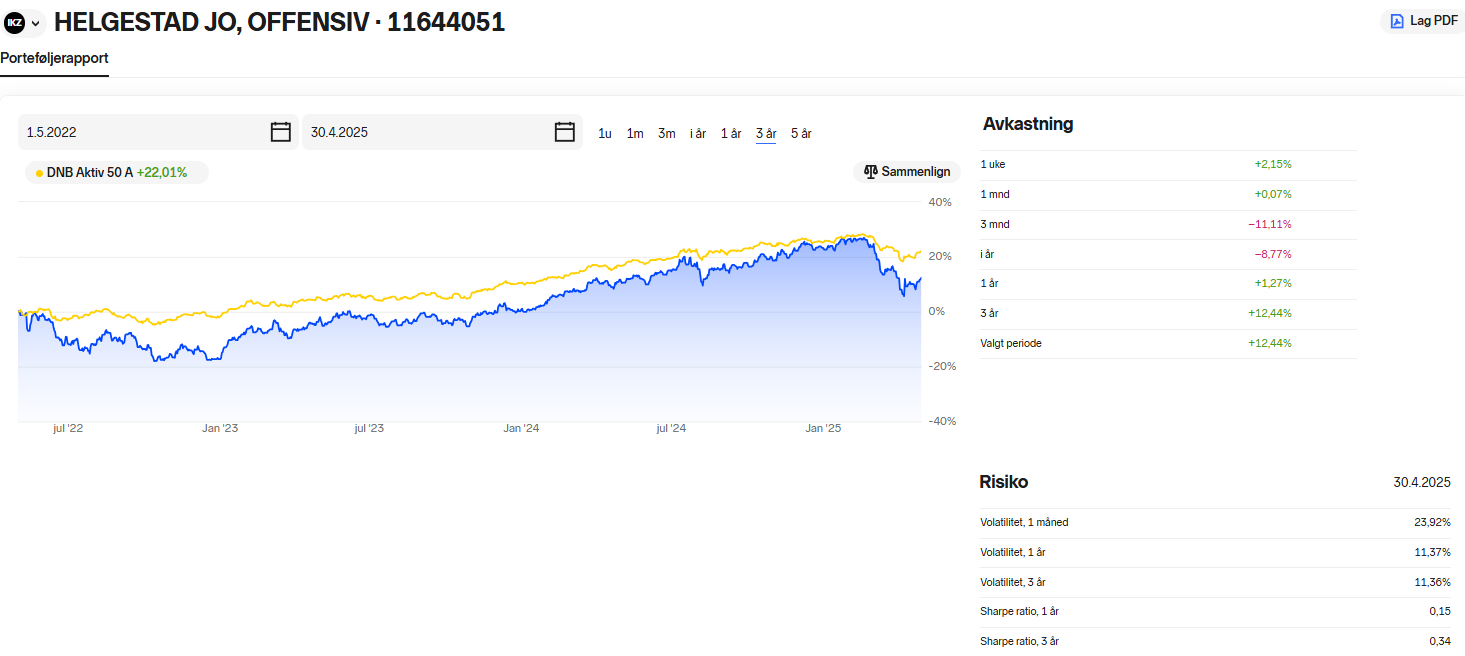
Task: Select the 5 år period
Action: click(801, 133)
